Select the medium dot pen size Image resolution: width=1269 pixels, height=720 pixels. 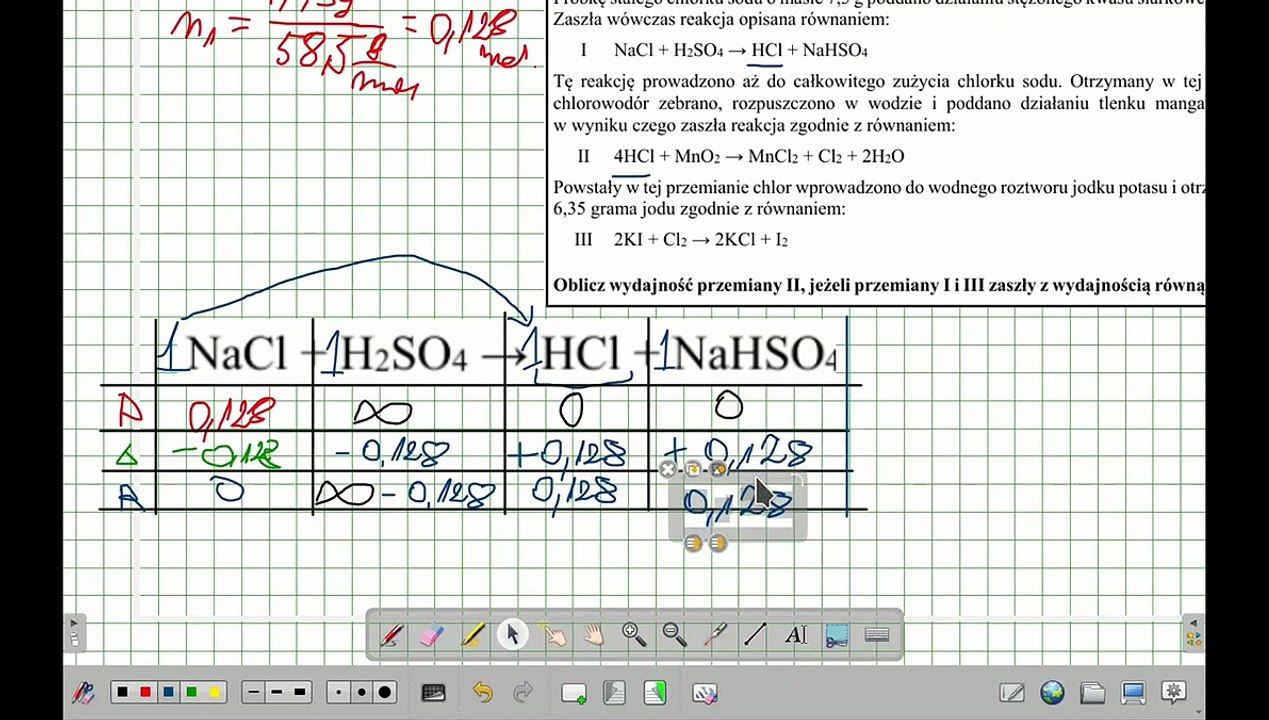[361, 692]
